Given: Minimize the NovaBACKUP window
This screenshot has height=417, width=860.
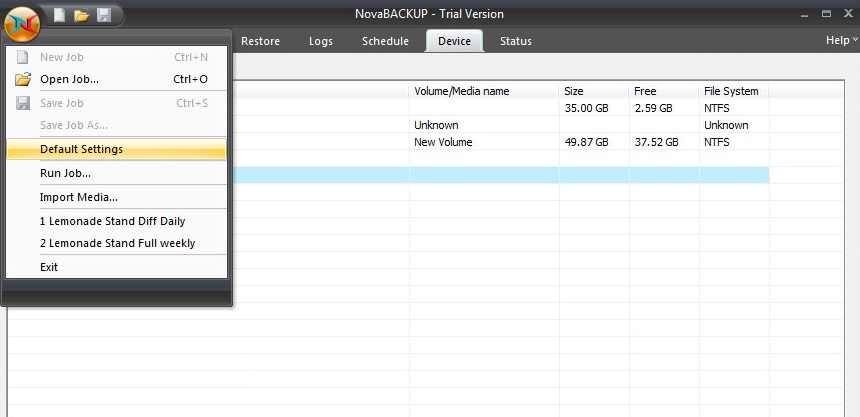Looking at the screenshot, I should [x=805, y=15].
